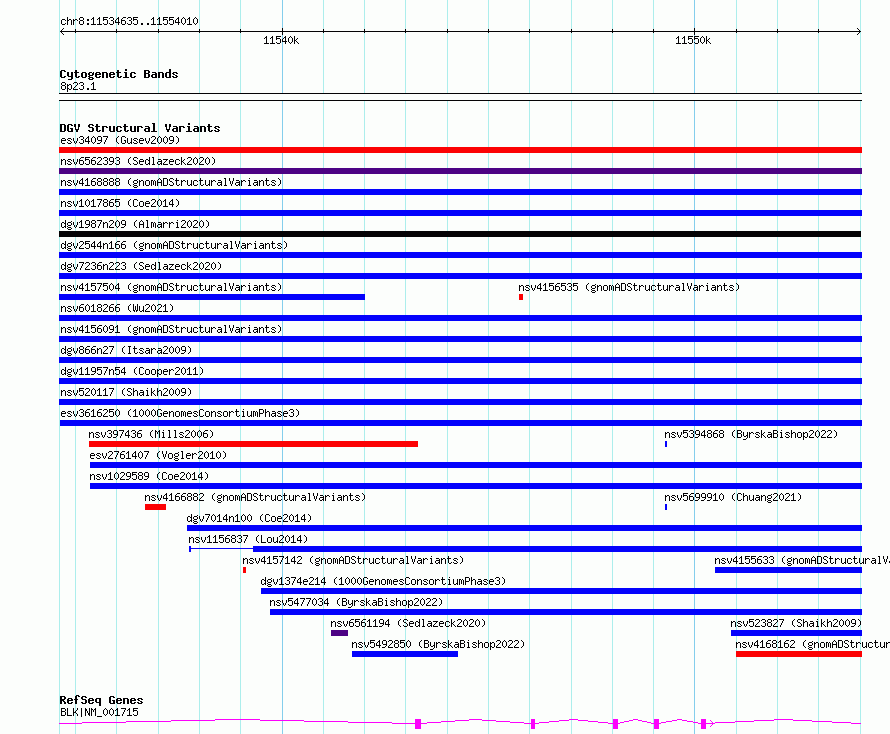Open the RefSeq Genes track heading
The image size is (890, 734).
click(101, 700)
